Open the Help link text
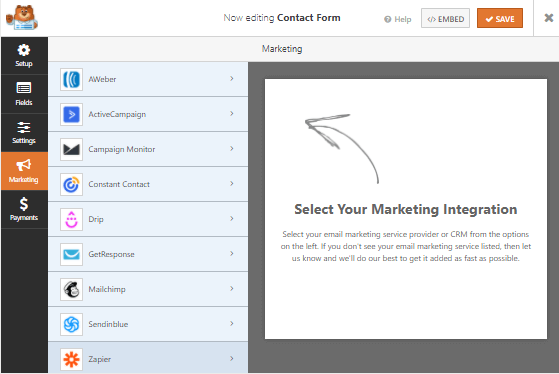Viewport: 559px width, 374px height. 403,19
